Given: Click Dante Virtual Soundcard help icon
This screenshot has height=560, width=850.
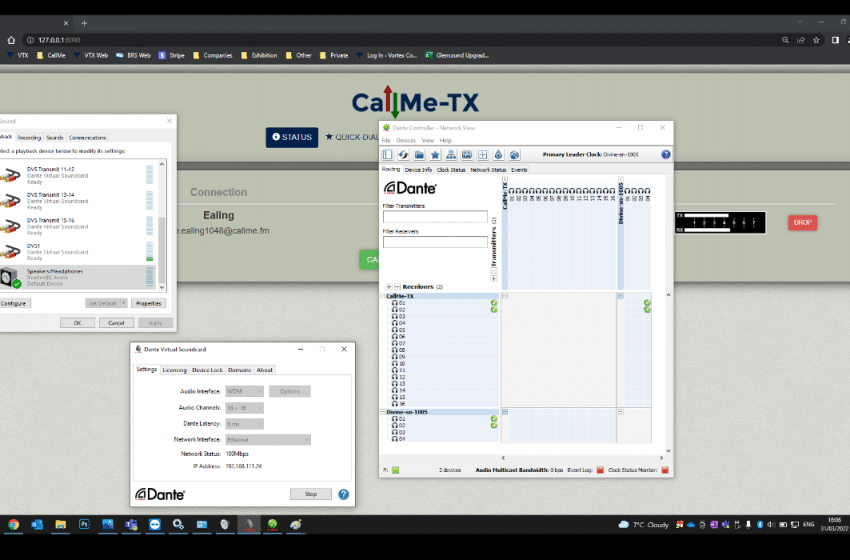Looking at the screenshot, I should tap(343, 494).
